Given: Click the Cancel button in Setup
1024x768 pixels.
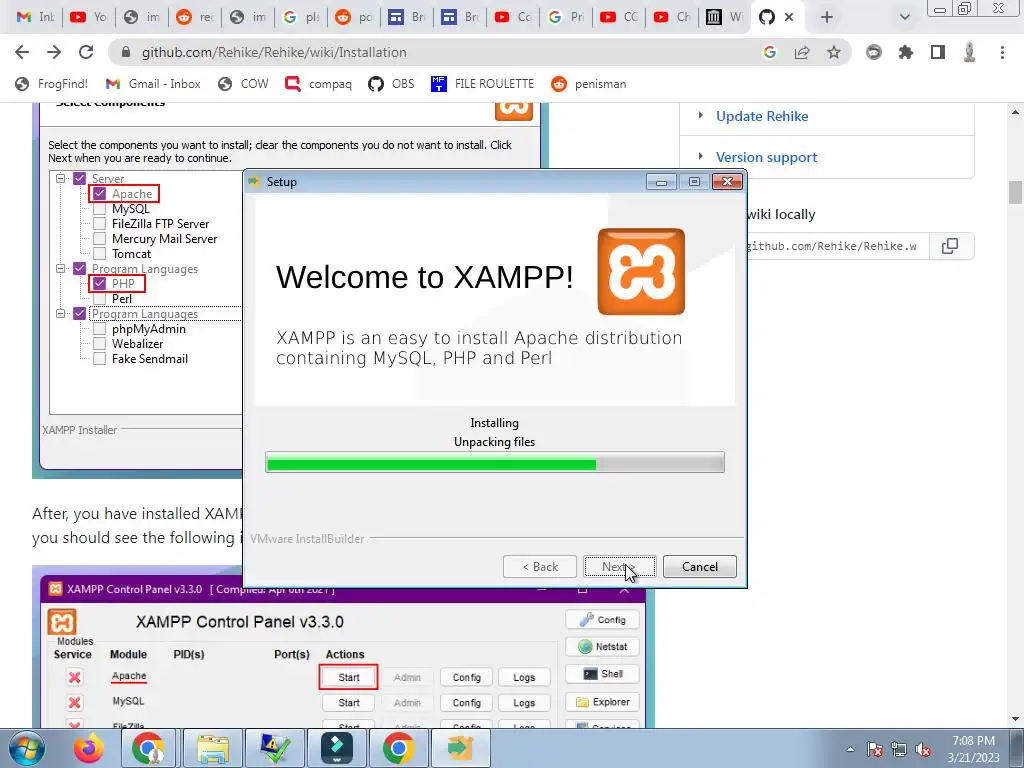Looking at the screenshot, I should 699,567.
